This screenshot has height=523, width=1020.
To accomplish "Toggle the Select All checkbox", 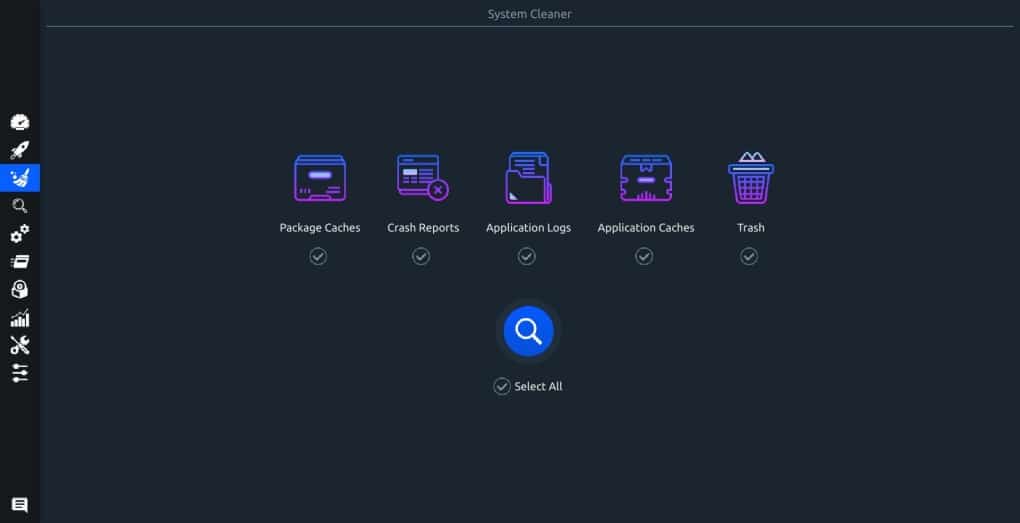I will click(502, 387).
